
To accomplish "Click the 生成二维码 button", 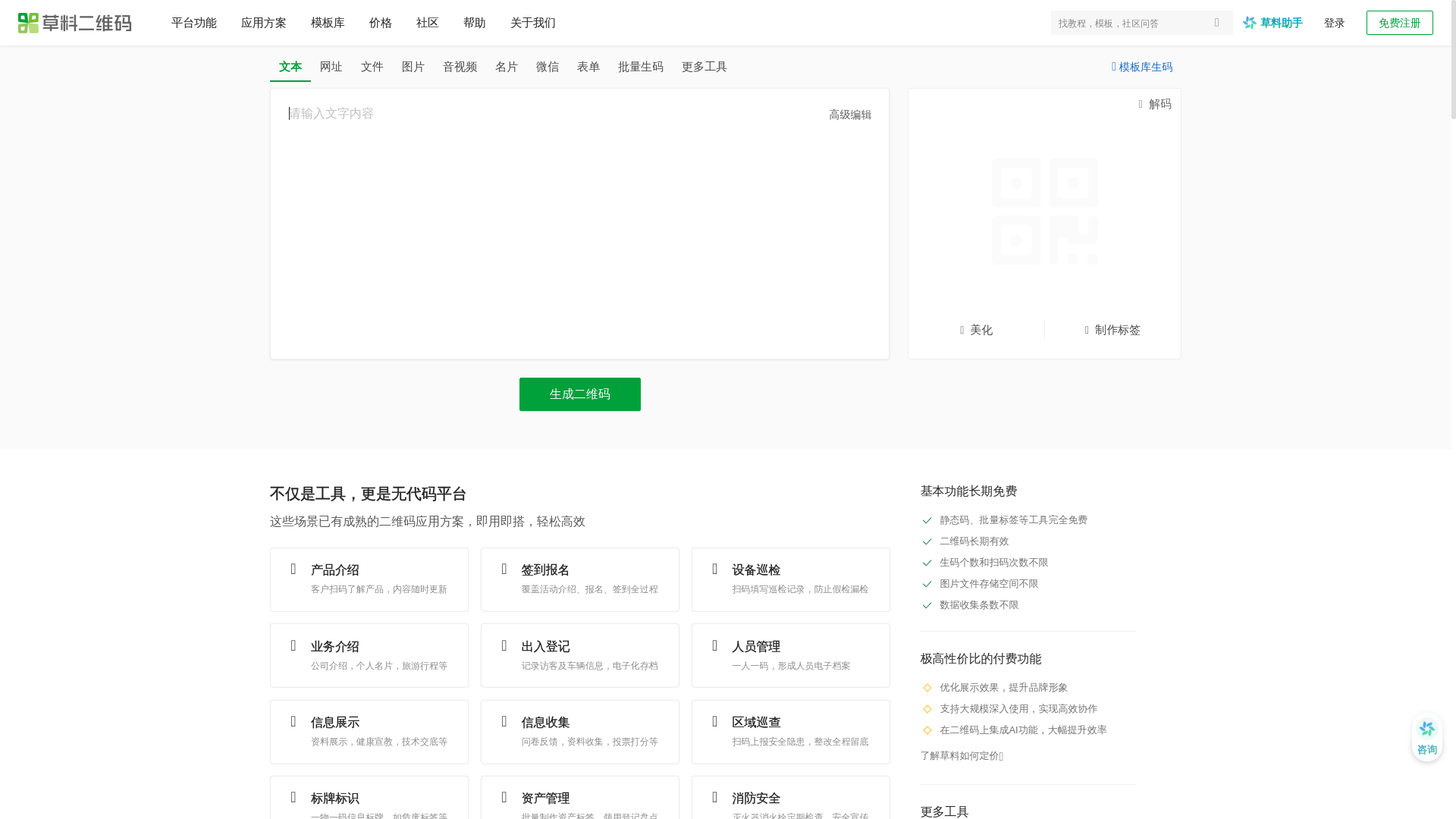I will (x=580, y=394).
